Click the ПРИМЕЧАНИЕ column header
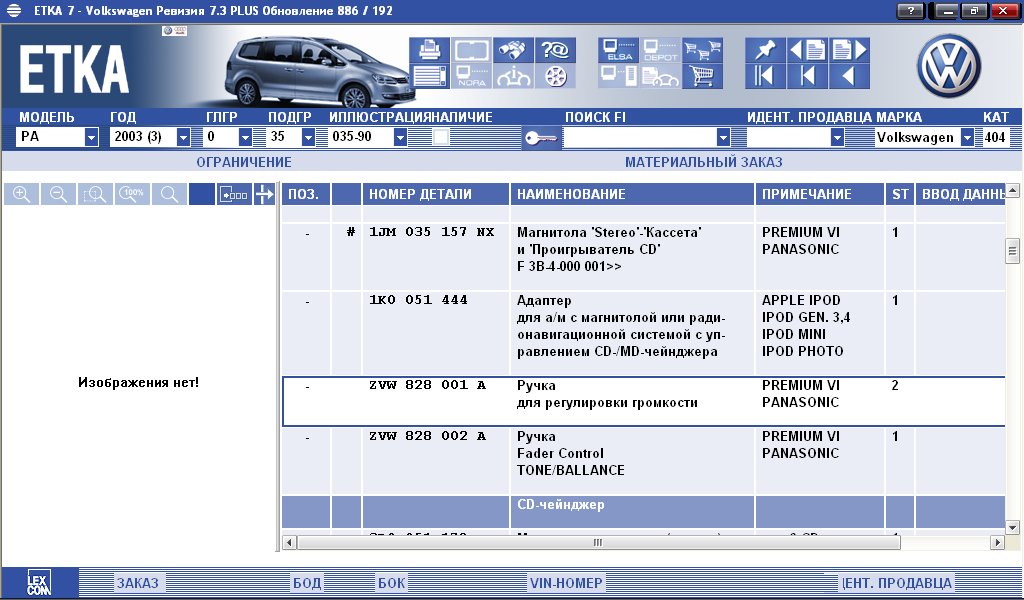 [820, 194]
